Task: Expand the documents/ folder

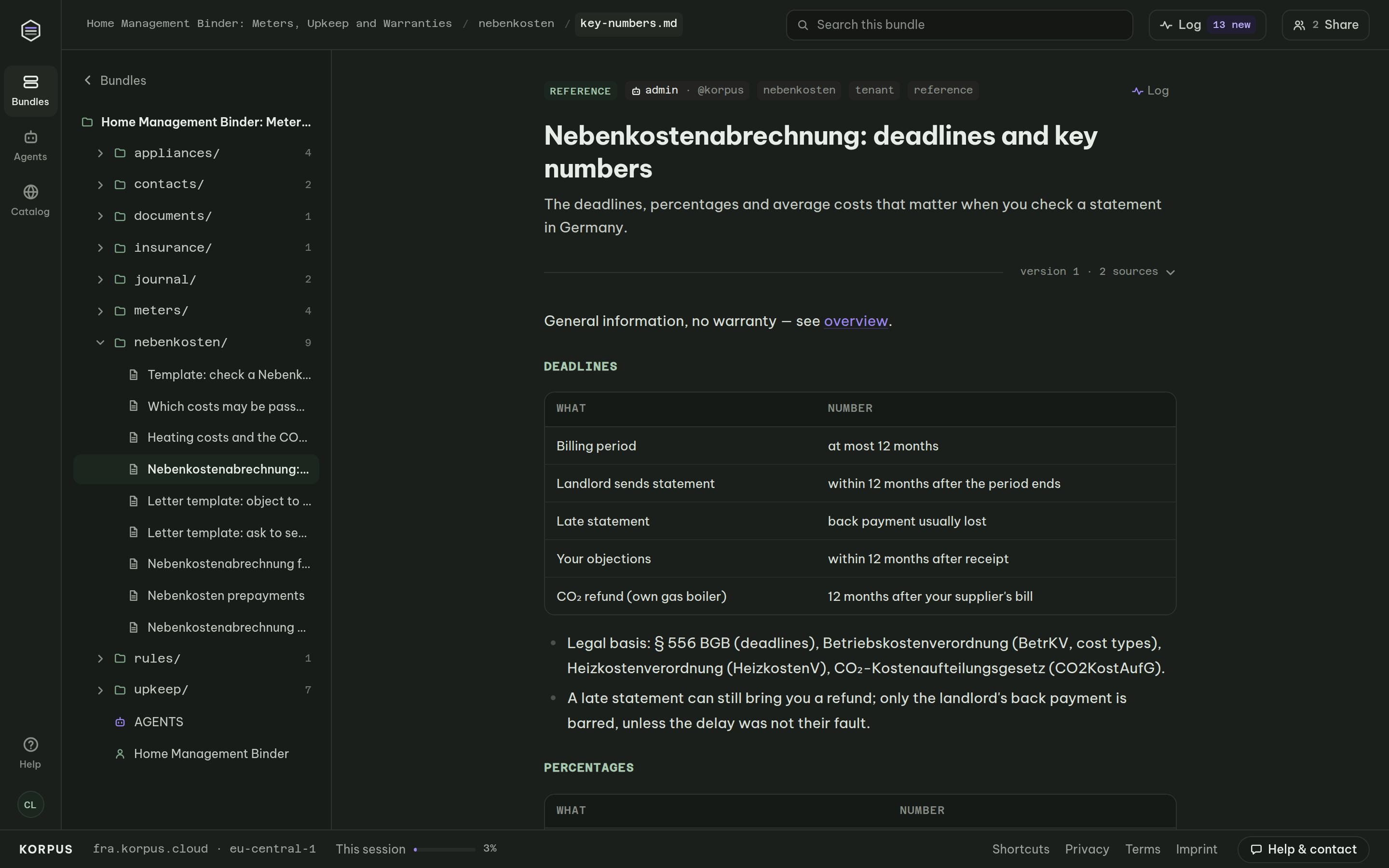Action: click(x=100, y=217)
